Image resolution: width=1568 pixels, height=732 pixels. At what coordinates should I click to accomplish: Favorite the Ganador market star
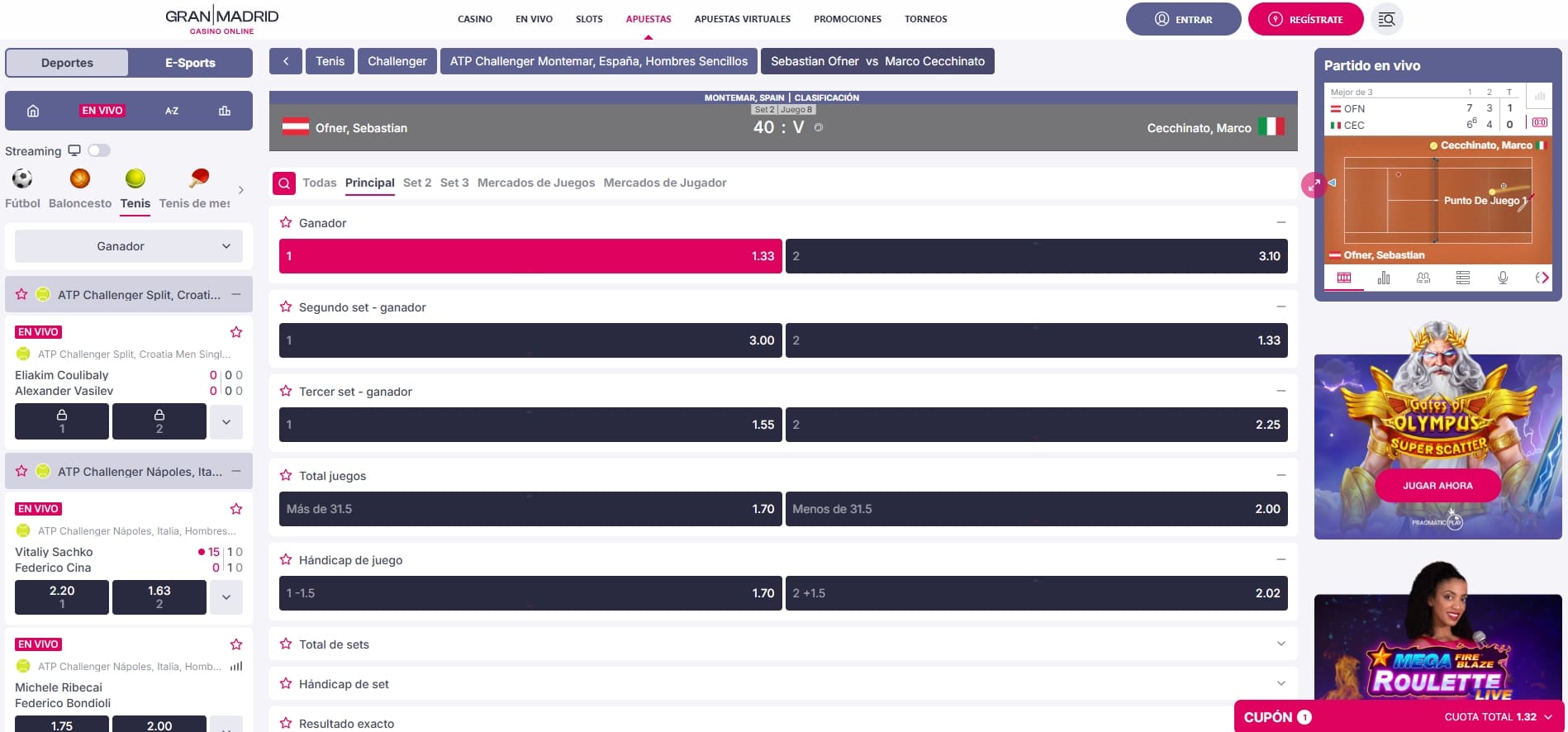click(x=286, y=223)
